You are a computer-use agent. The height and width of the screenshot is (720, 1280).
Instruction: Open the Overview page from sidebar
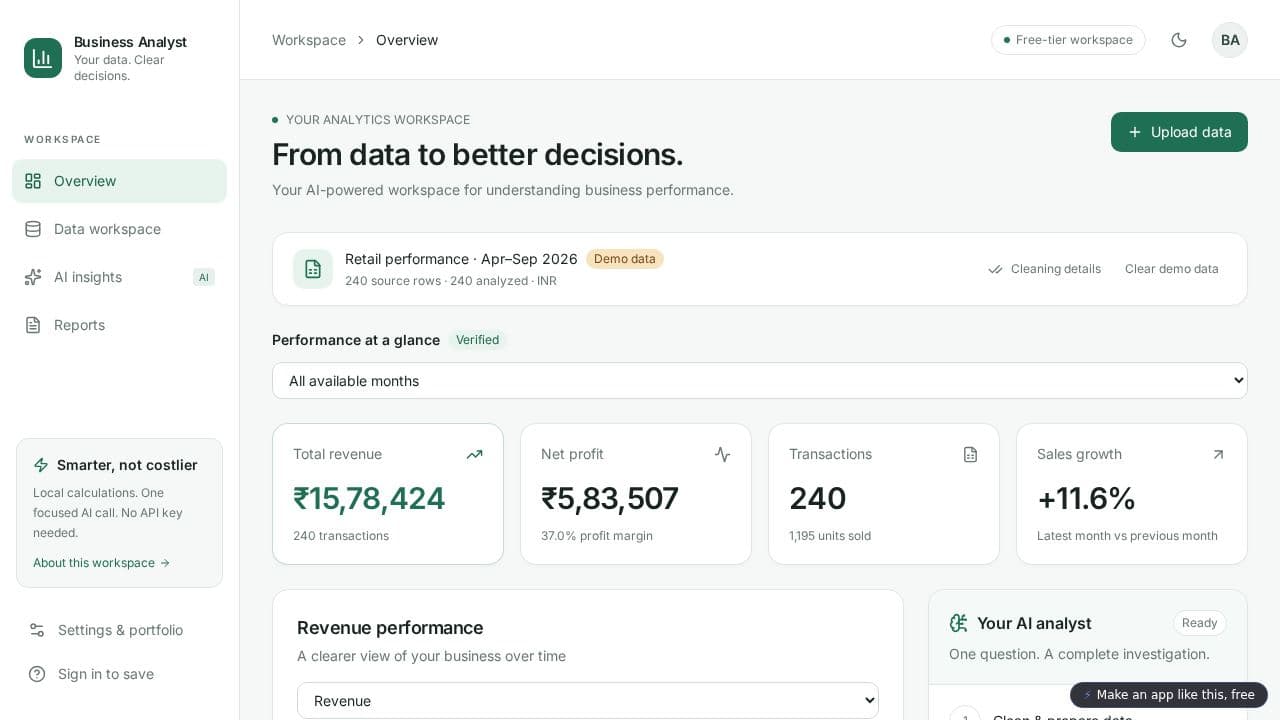119,181
